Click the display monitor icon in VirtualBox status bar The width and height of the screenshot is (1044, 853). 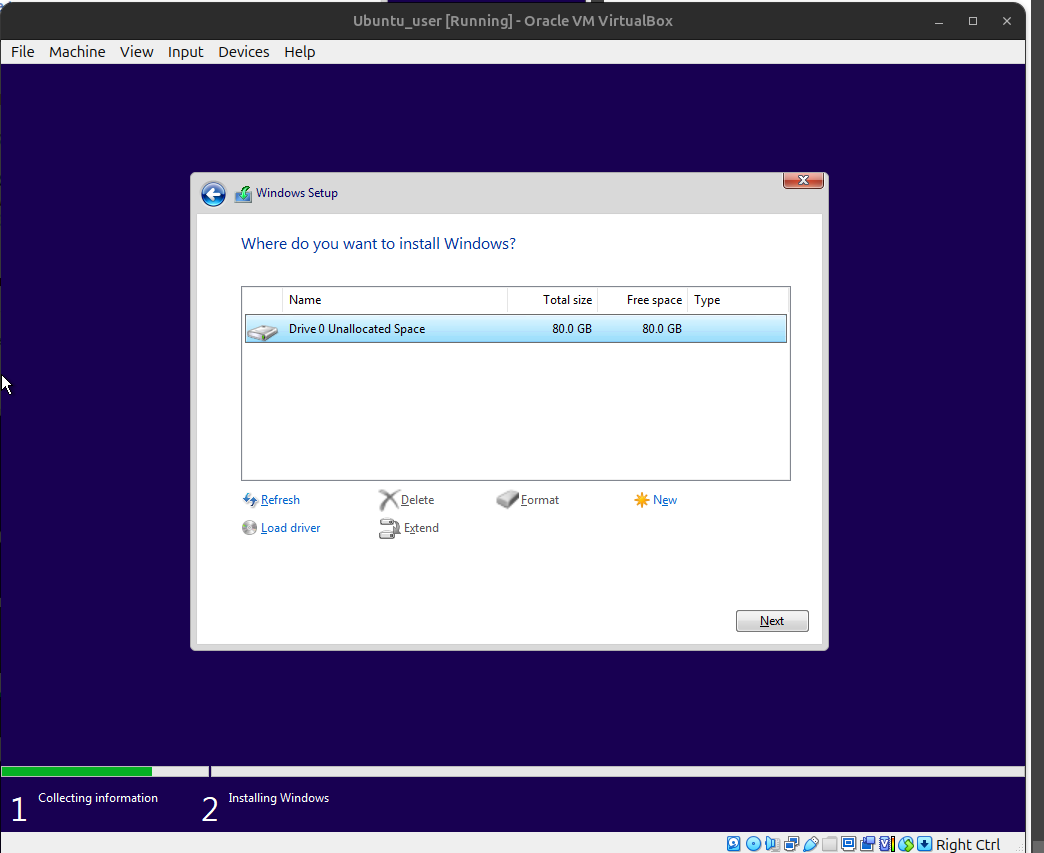click(848, 844)
